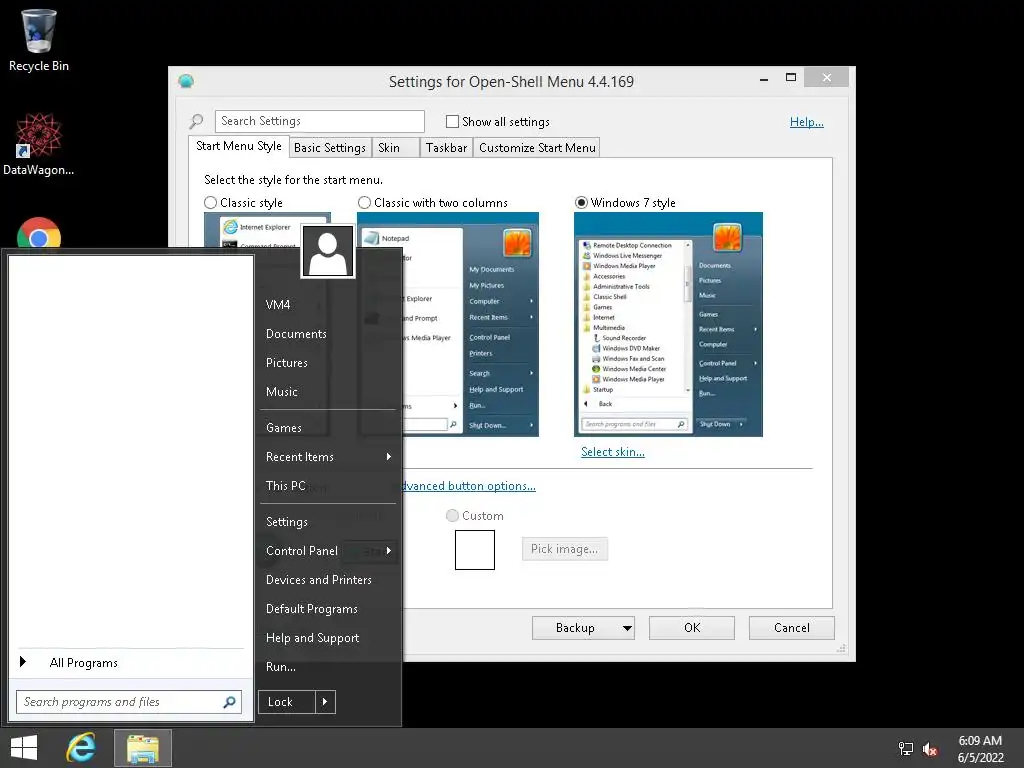Click the Search programs and files field
This screenshot has width=1024, height=768.
pos(129,702)
